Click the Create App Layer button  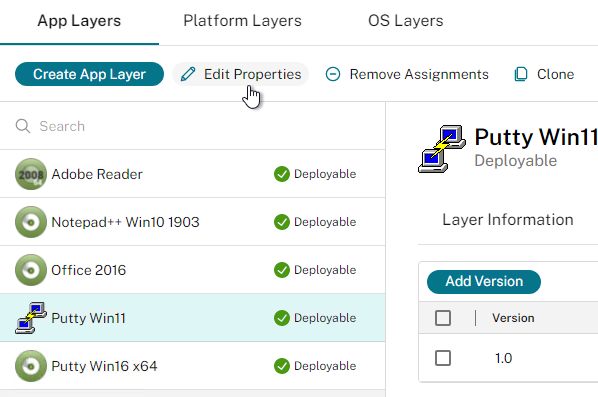pos(89,74)
